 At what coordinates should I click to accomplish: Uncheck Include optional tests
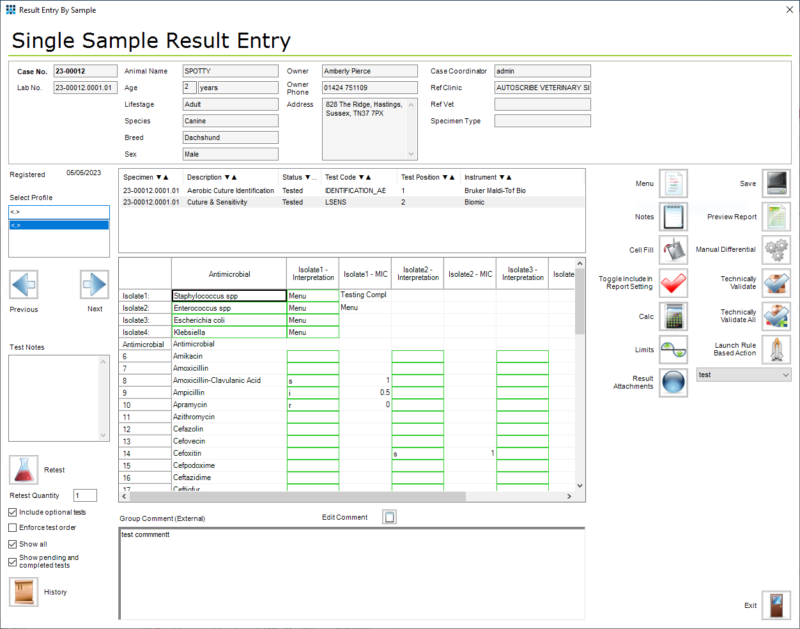click(x=10, y=512)
